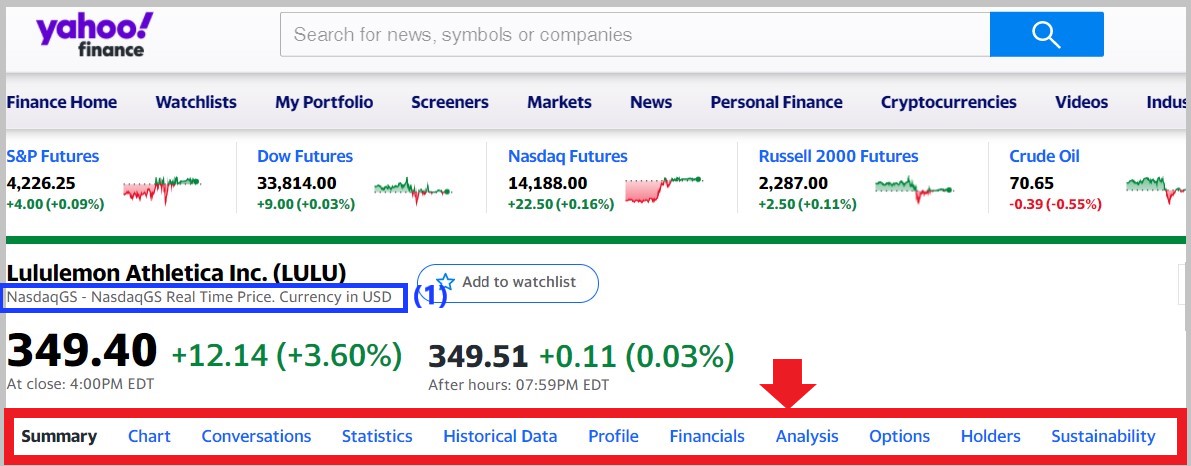Image resolution: width=1191 pixels, height=466 pixels.
Task: Click the 349.51 after-hours price
Action: (478, 356)
